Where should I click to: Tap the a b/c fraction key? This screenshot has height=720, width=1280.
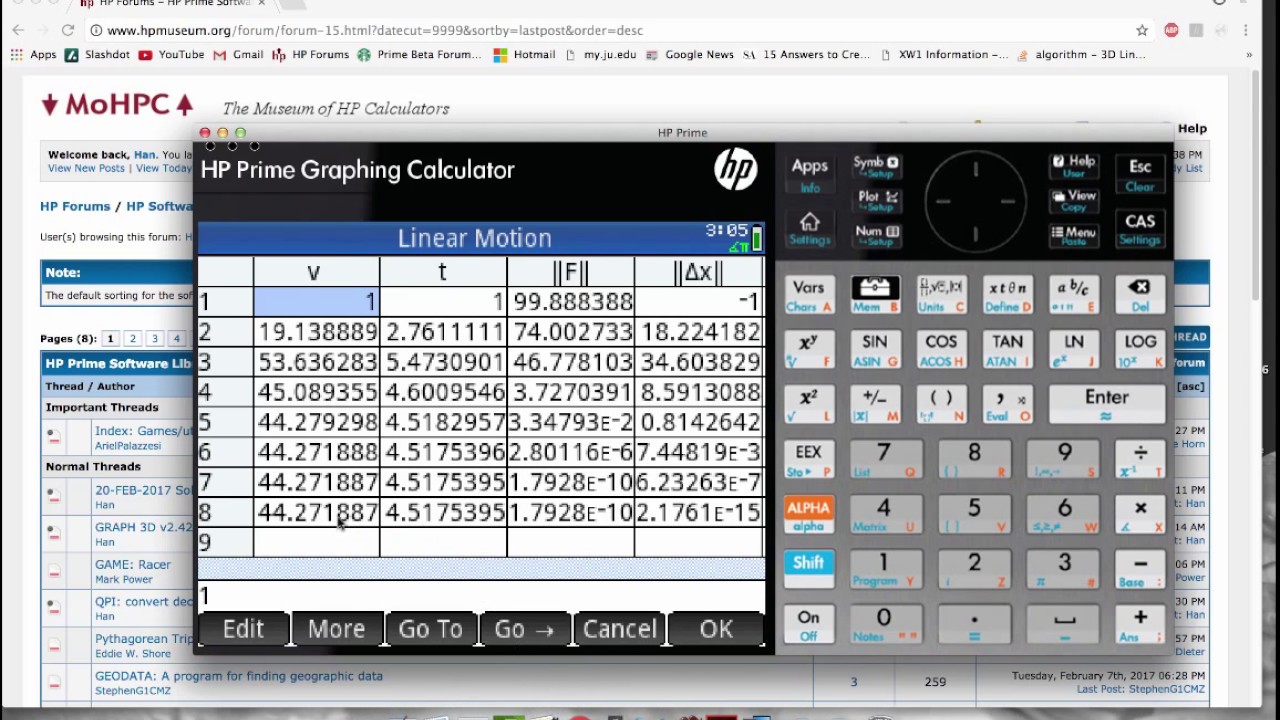[1073, 296]
